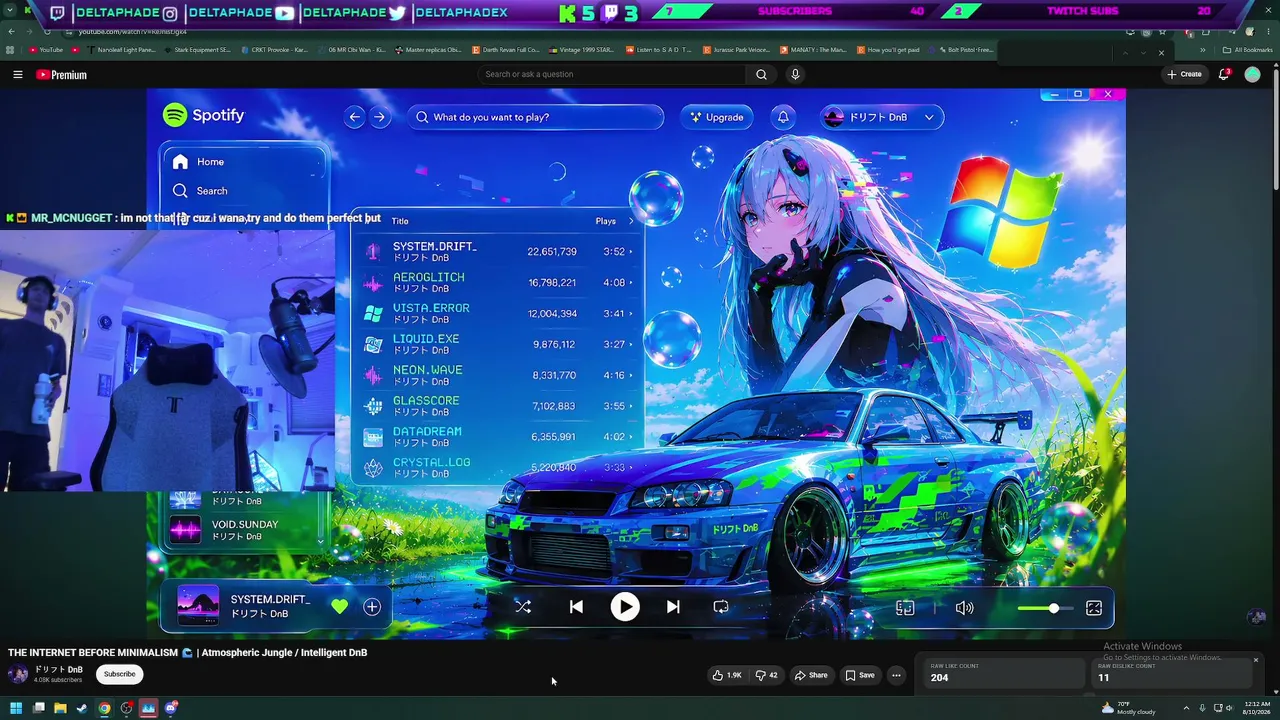Open the Windows Start menu
Screen dimensions: 1280x720
tap(16, 708)
